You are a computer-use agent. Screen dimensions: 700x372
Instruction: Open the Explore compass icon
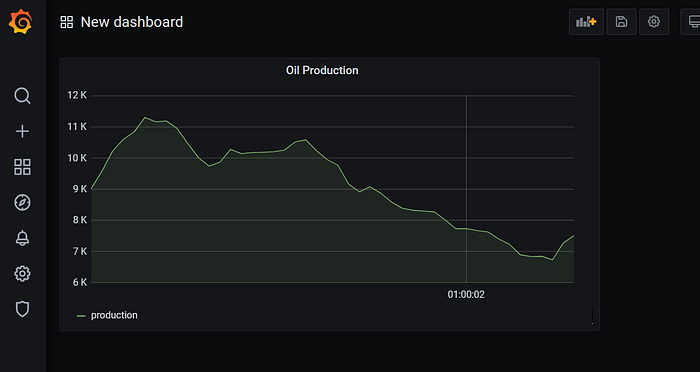22,203
